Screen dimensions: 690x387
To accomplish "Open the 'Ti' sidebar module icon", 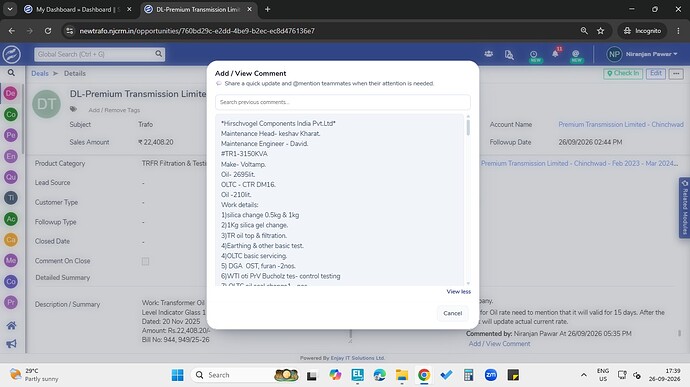I will [x=11, y=198].
